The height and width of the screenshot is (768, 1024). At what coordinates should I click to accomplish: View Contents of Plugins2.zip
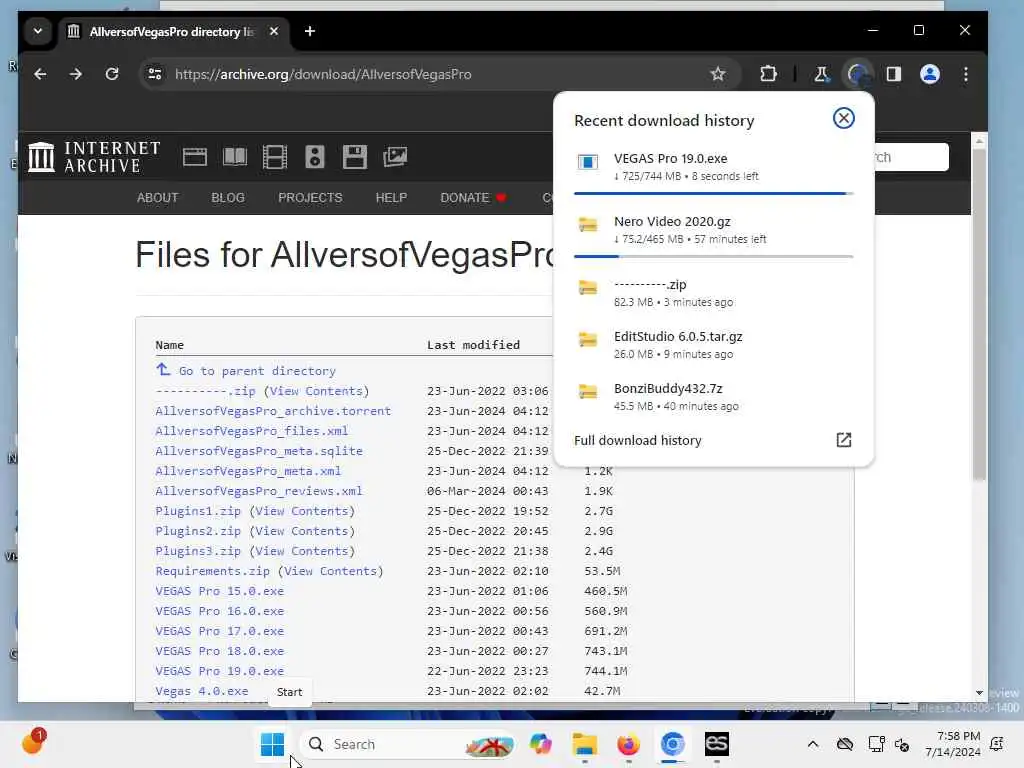pyautogui.click(x=302, y=531)
